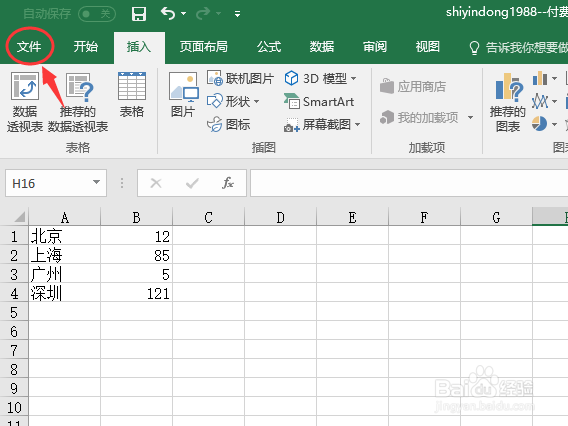This screenshot has width=568, height=426.
Task: Open the Name Box dropdown arrow
Action: click(96, 182)
